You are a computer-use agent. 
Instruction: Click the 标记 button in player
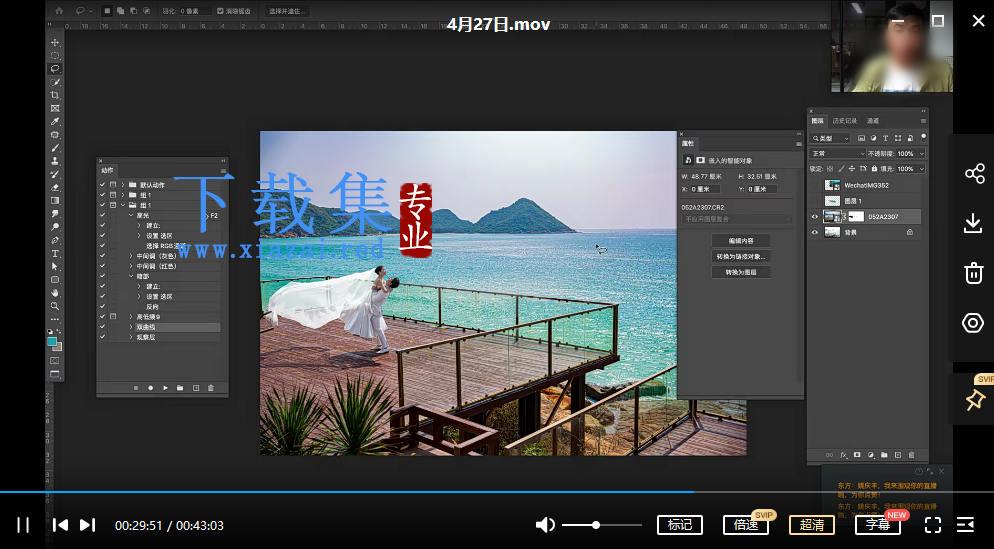(680, 525)
